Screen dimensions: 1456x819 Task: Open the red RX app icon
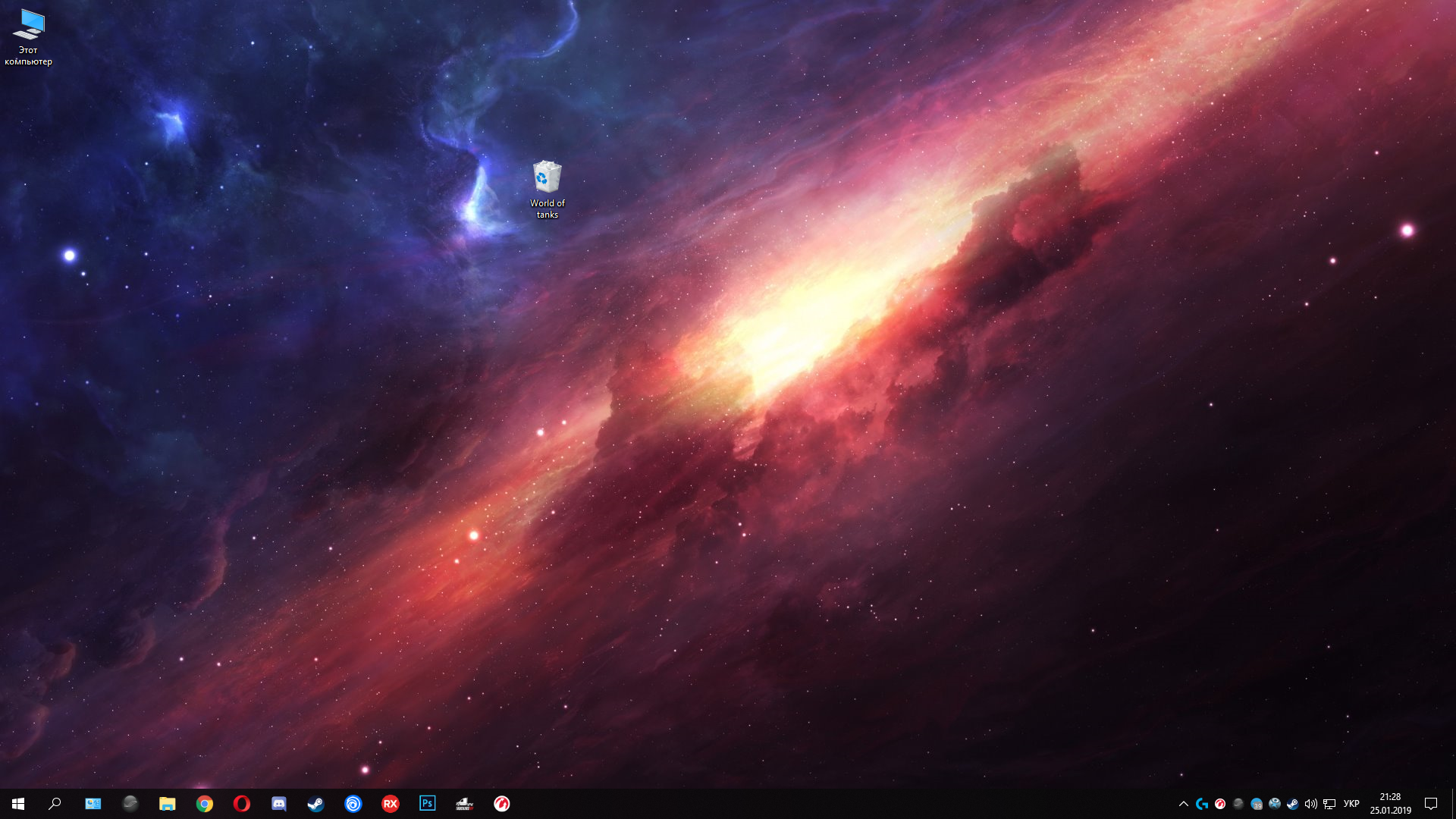click(x=390, y=804)
